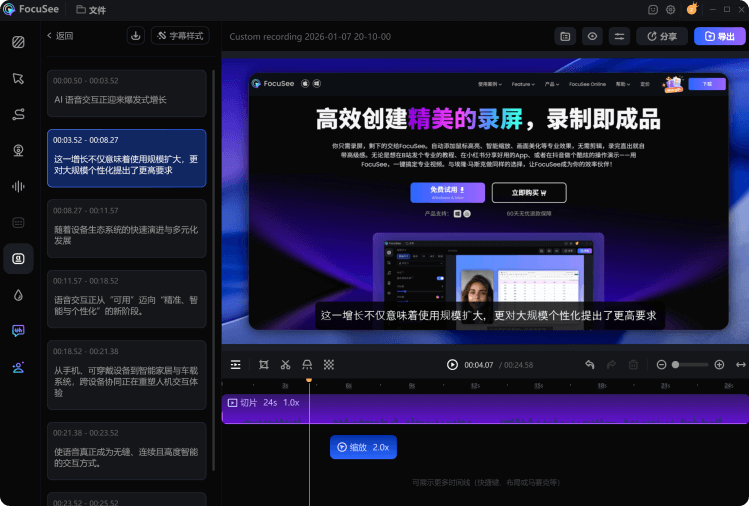This screenshot has height=506, width=749.
Task: Select the highlighted subtitles sidebar icon
Action: pos(18,258)
